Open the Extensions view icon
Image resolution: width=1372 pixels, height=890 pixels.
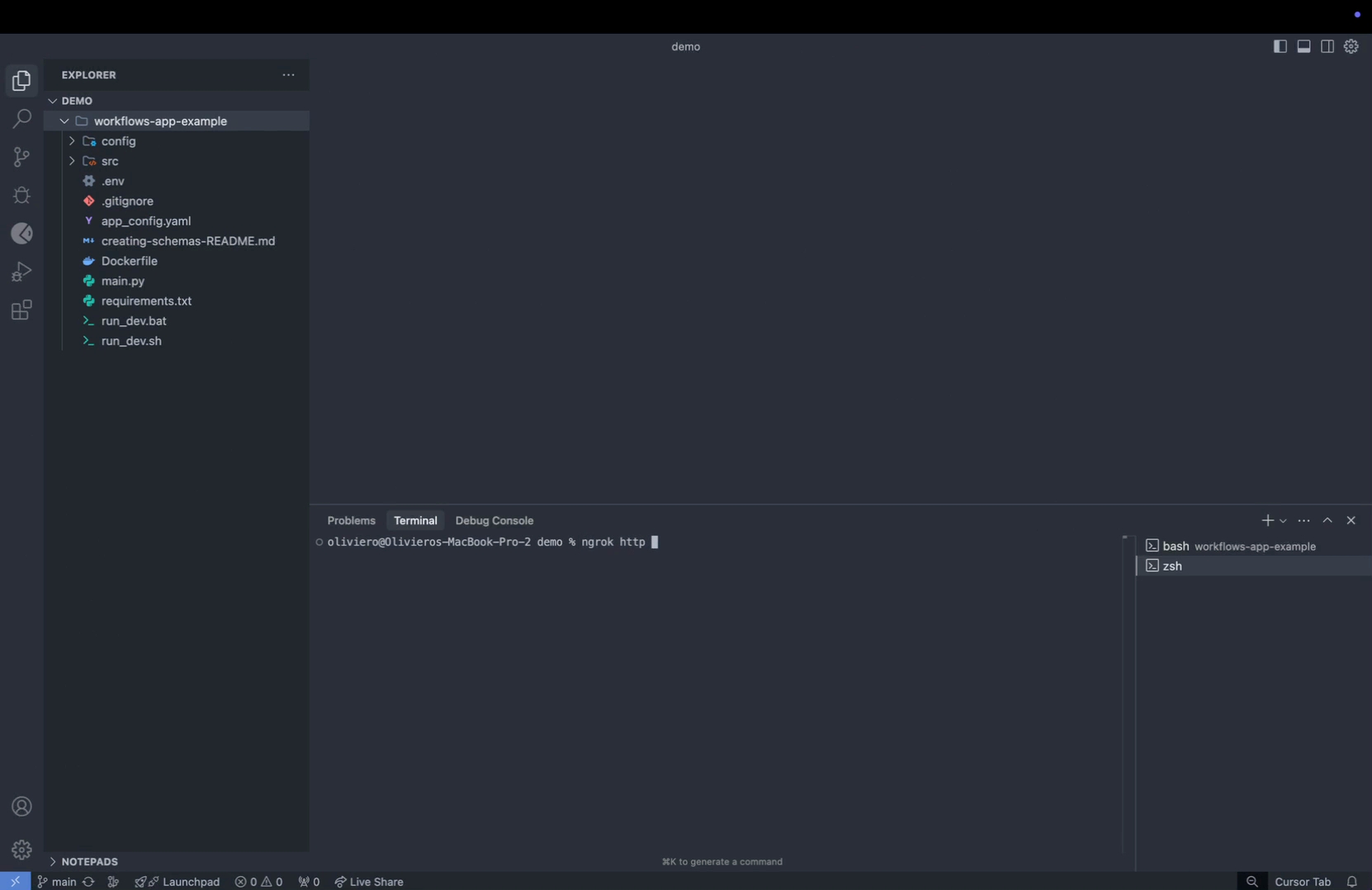coord(21,310)
